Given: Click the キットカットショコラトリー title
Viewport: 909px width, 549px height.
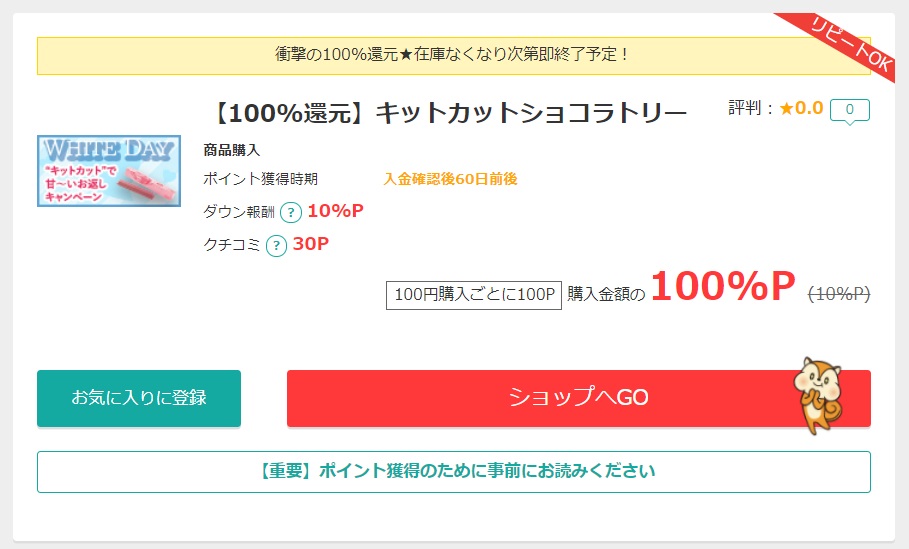Looking at the screenshot, I should (x=449, y=113).
